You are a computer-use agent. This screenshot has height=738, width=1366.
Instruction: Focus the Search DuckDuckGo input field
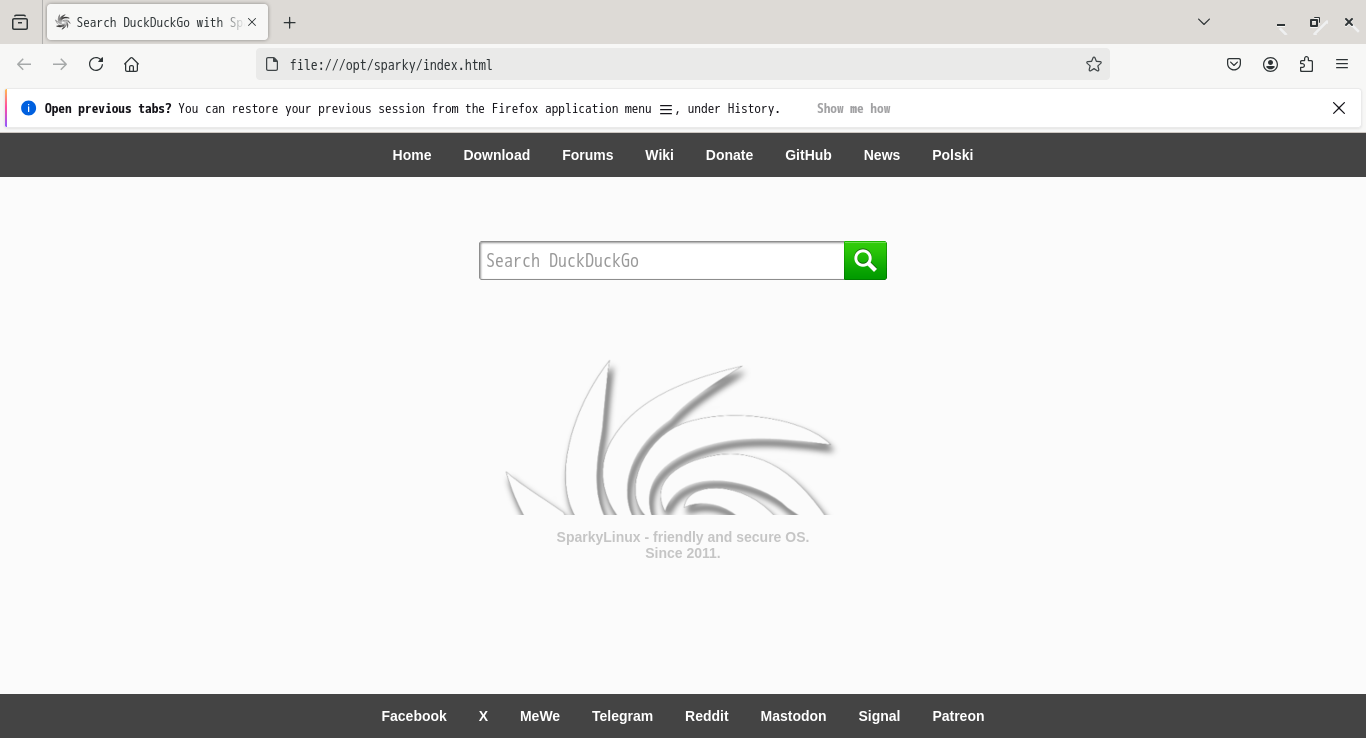click(x=662, y=261)
